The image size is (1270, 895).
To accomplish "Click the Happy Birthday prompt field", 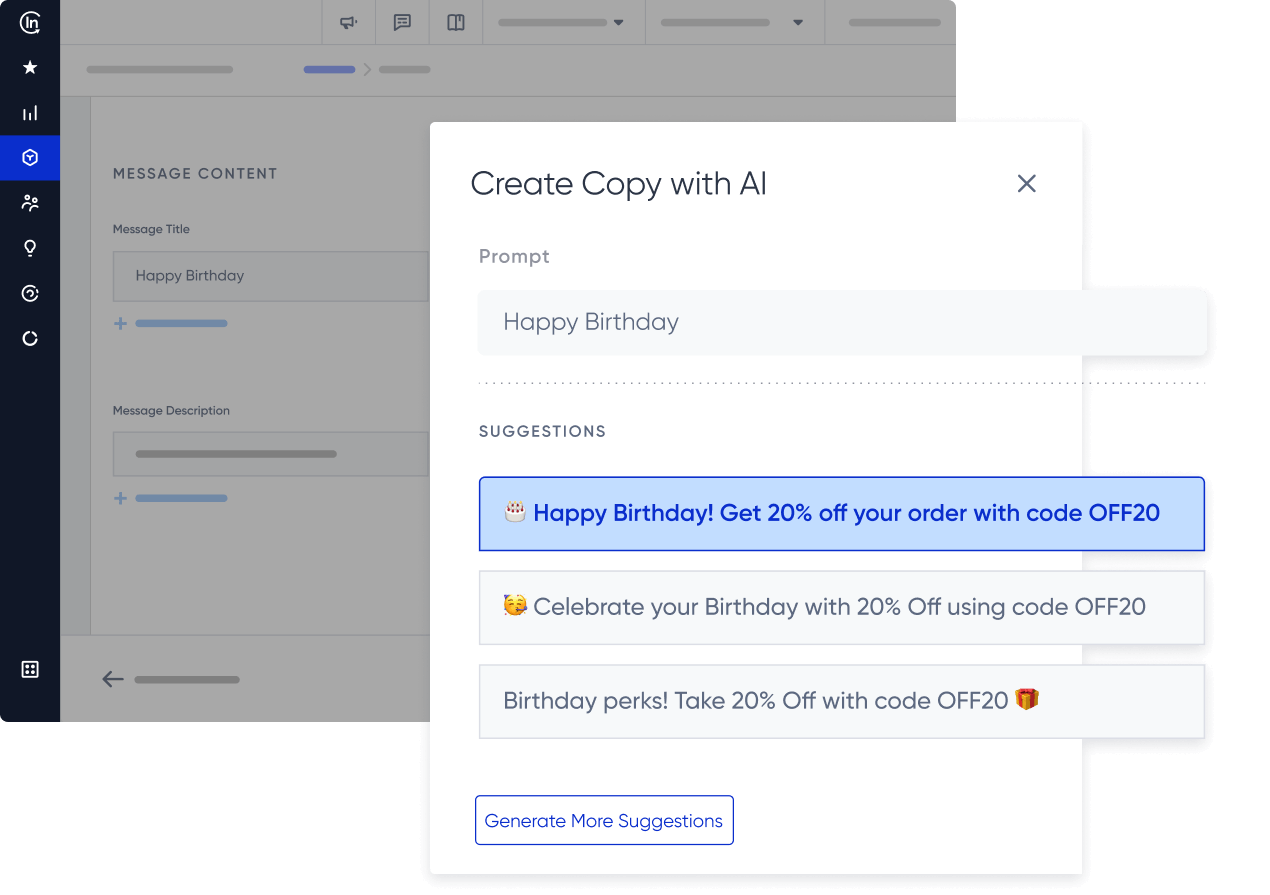I will 841,322.
